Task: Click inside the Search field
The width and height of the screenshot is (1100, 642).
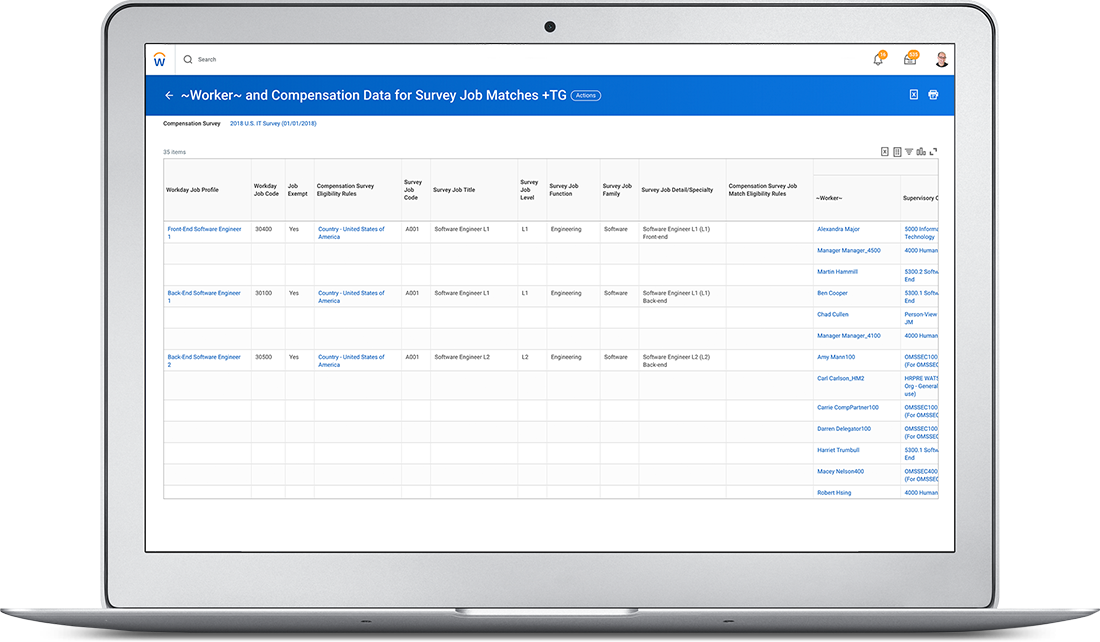Action: pos(250,59)
